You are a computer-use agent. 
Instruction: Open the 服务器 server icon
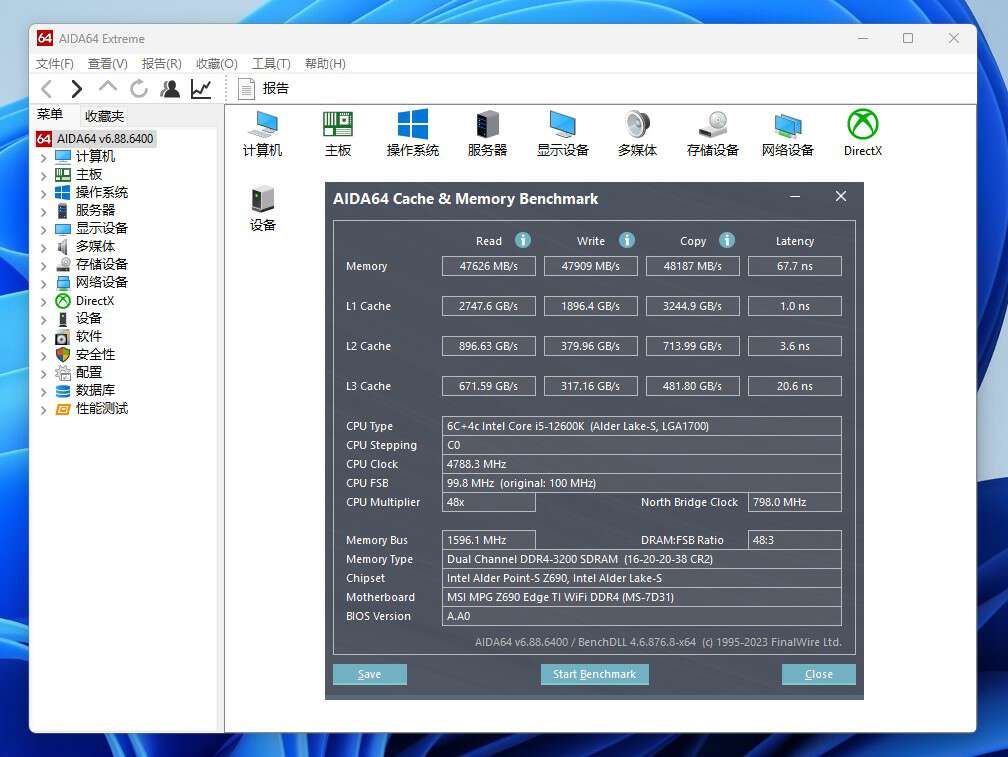click(x=487, y=125)
